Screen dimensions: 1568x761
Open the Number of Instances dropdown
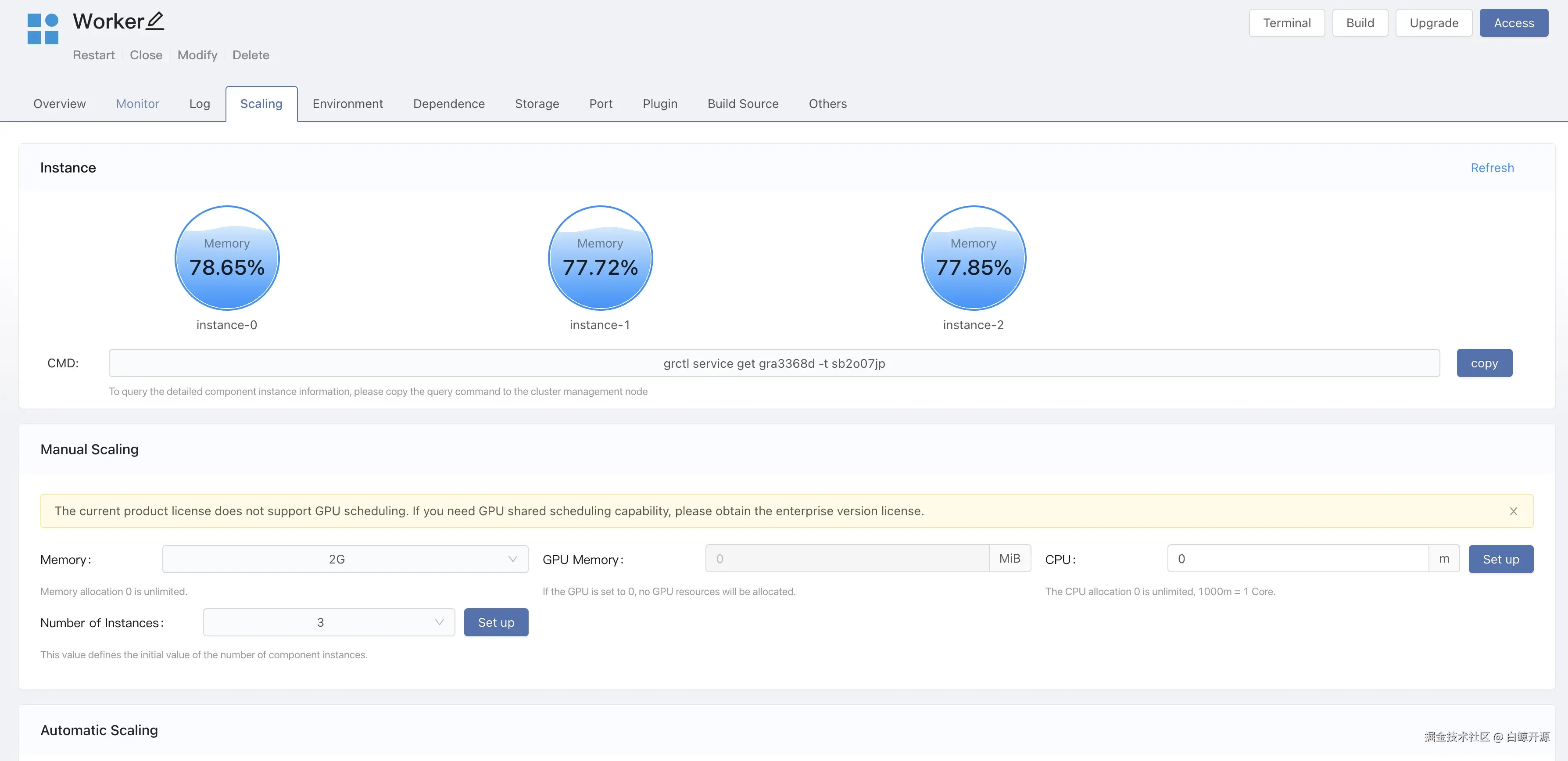click(329, 622)
